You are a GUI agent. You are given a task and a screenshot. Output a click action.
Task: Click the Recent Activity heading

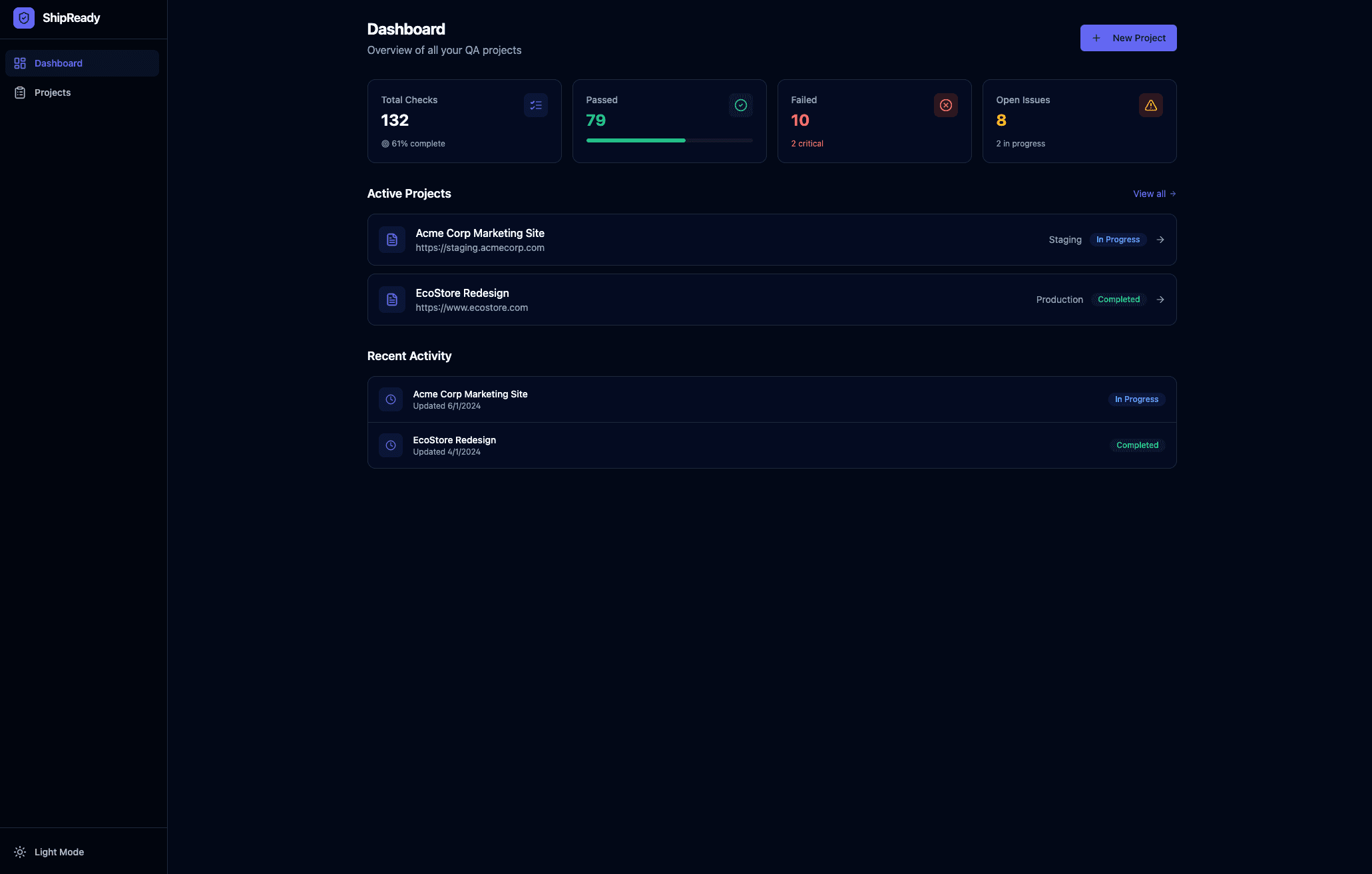pyautogui.click(x=409, y=356)
